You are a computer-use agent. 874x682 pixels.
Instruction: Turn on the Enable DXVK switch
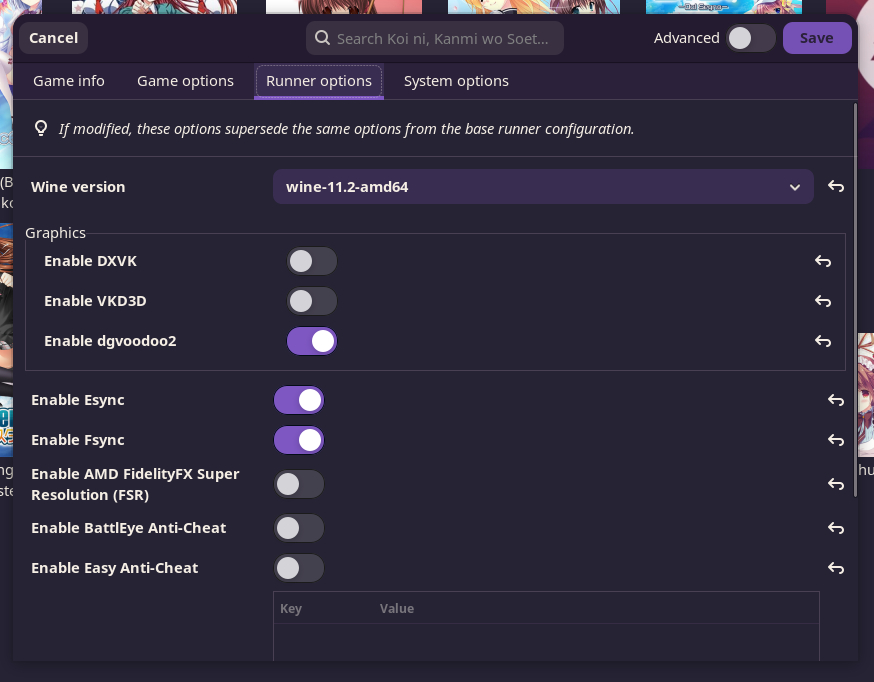(x=312, y=261)
